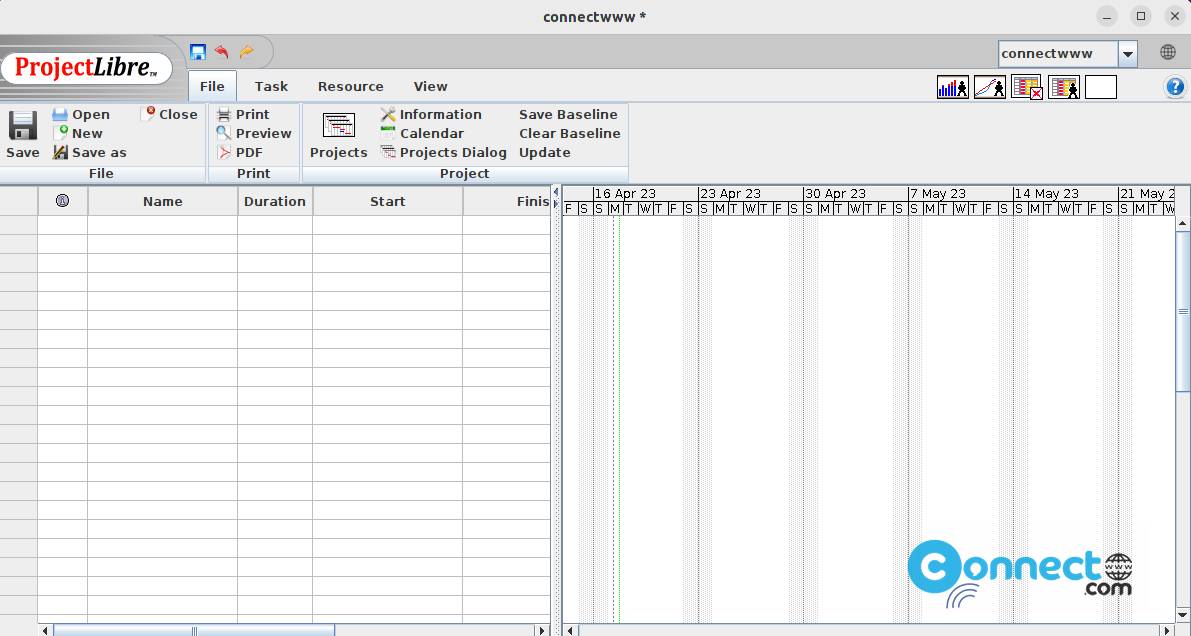Collapse the table pane with upper divider arrow
Image resolution: width=1191 pixels, height=636 pixels.
click(556, 191)
